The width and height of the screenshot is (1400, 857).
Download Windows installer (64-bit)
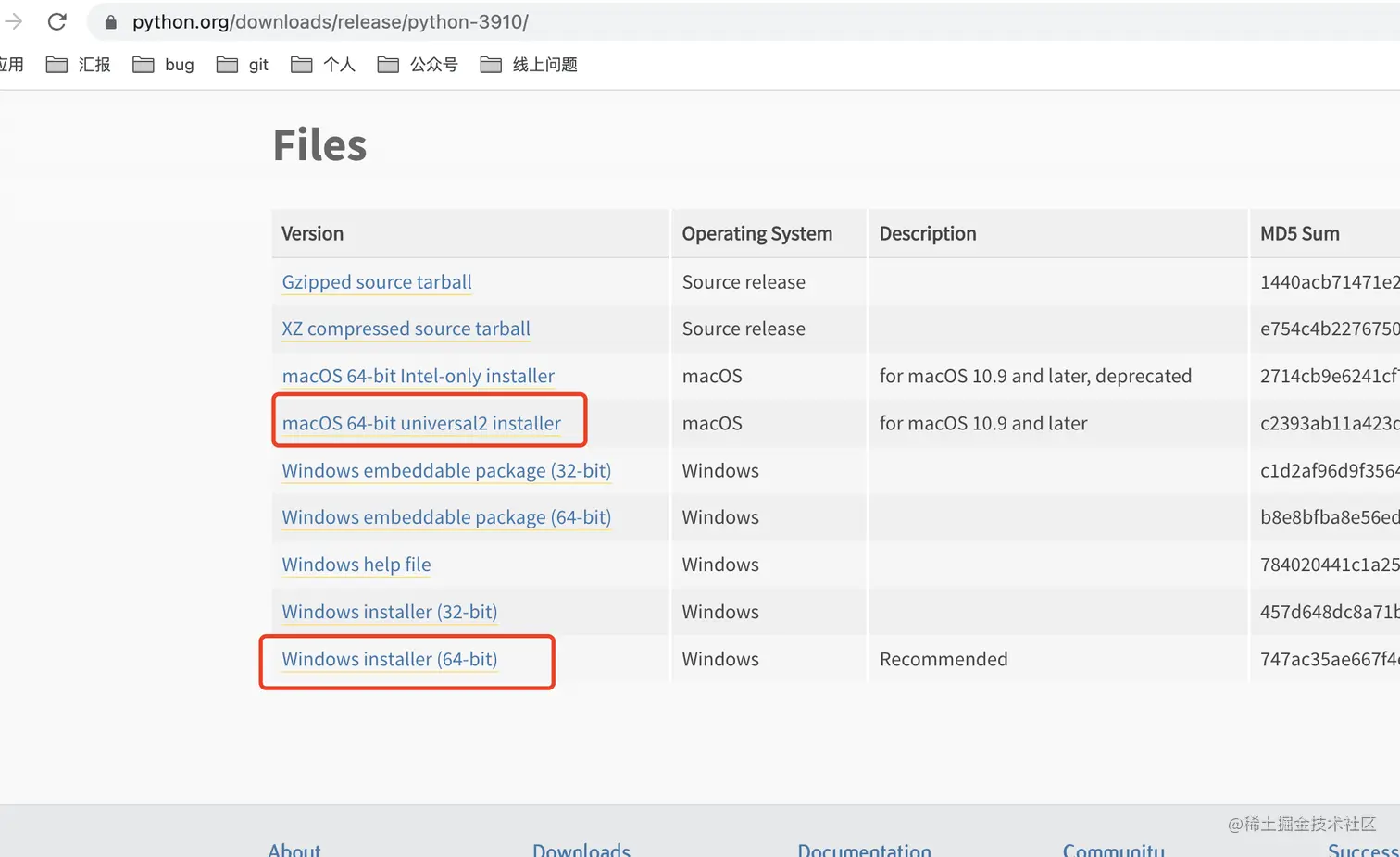point(390,659)
